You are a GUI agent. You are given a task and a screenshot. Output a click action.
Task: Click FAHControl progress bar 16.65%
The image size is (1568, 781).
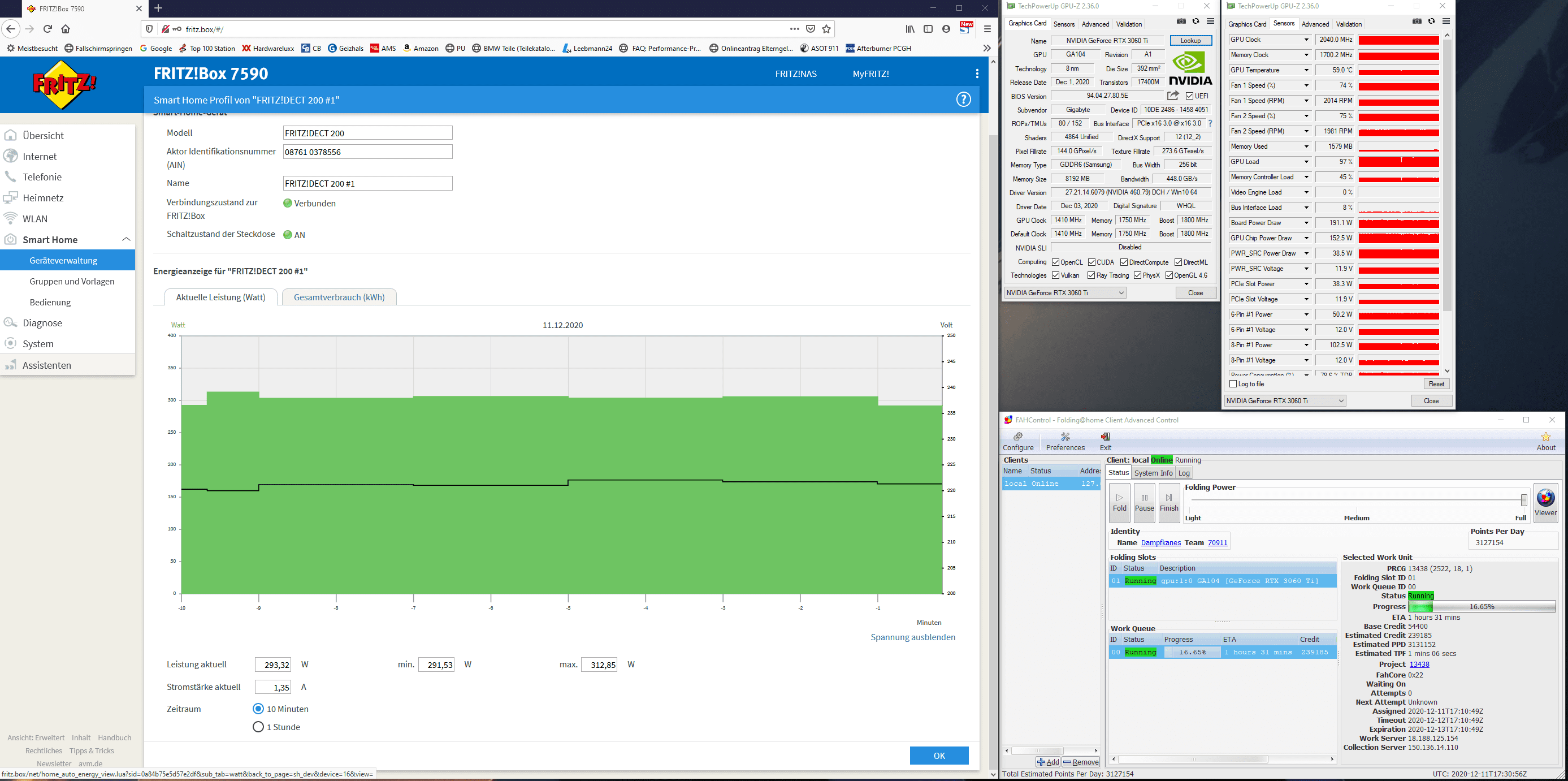(x=1482, y=606)
